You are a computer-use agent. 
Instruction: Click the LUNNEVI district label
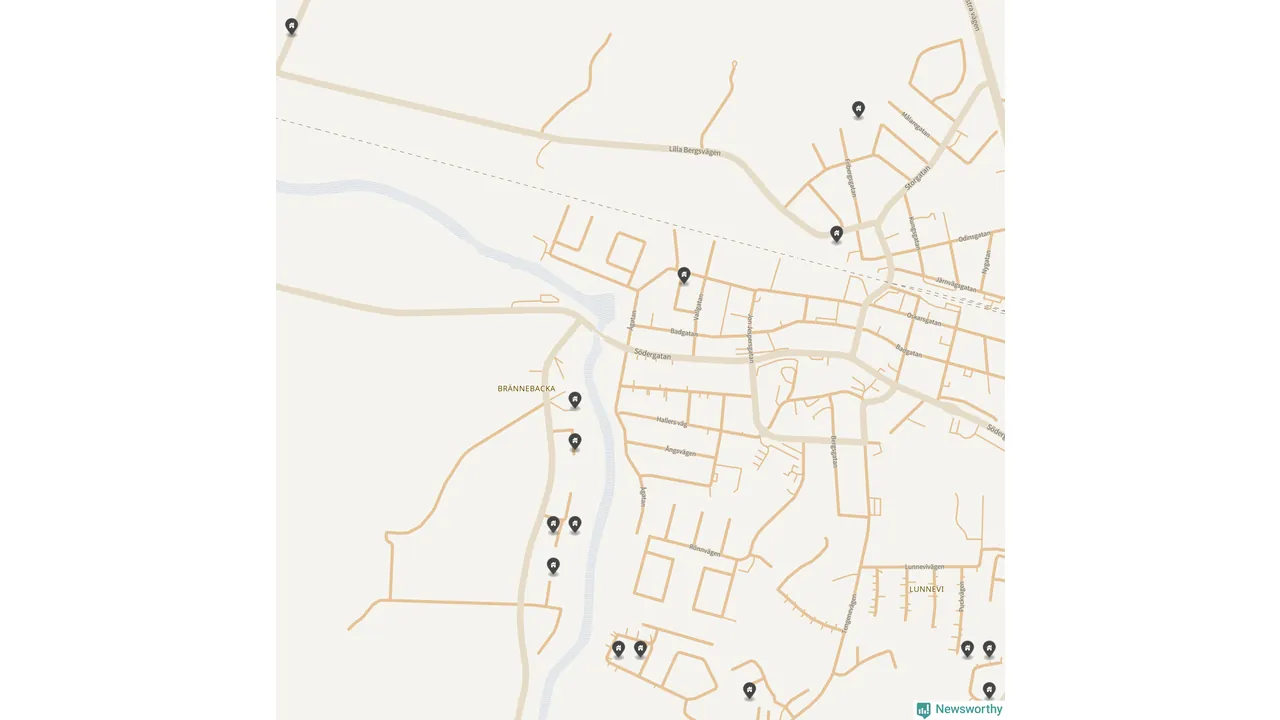(927, 589)
